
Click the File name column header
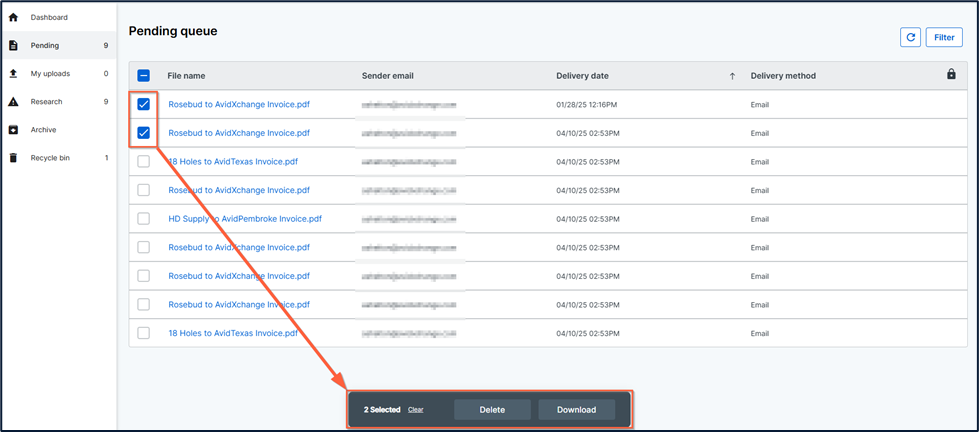click(x=186, y=76)
